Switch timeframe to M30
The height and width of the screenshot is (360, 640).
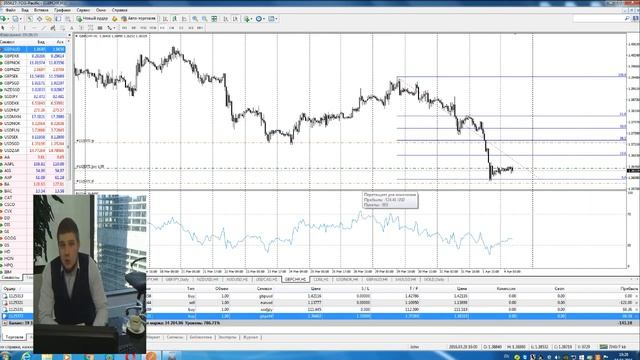point(153,28)
